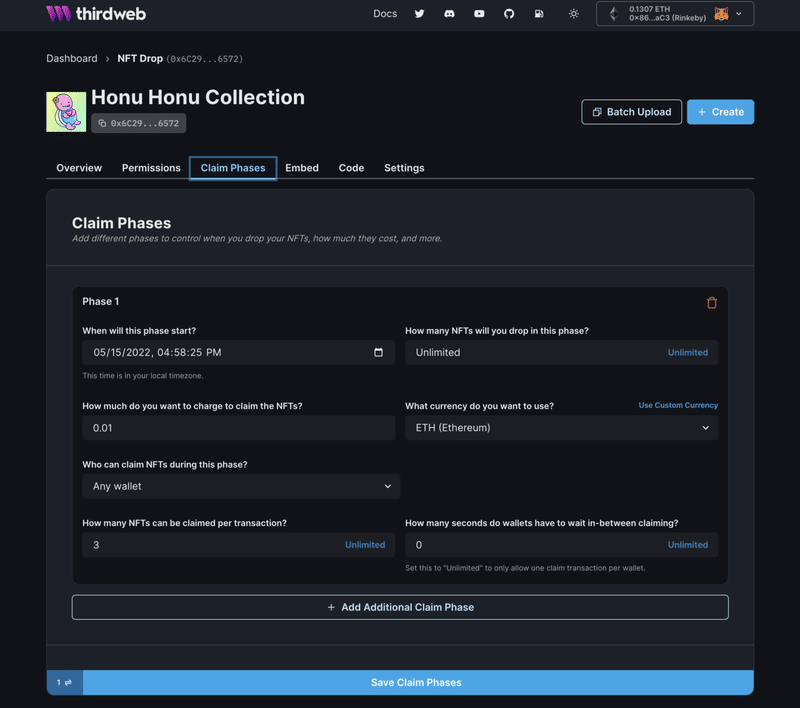Toggle light mode with sun icon

[573, 14]
